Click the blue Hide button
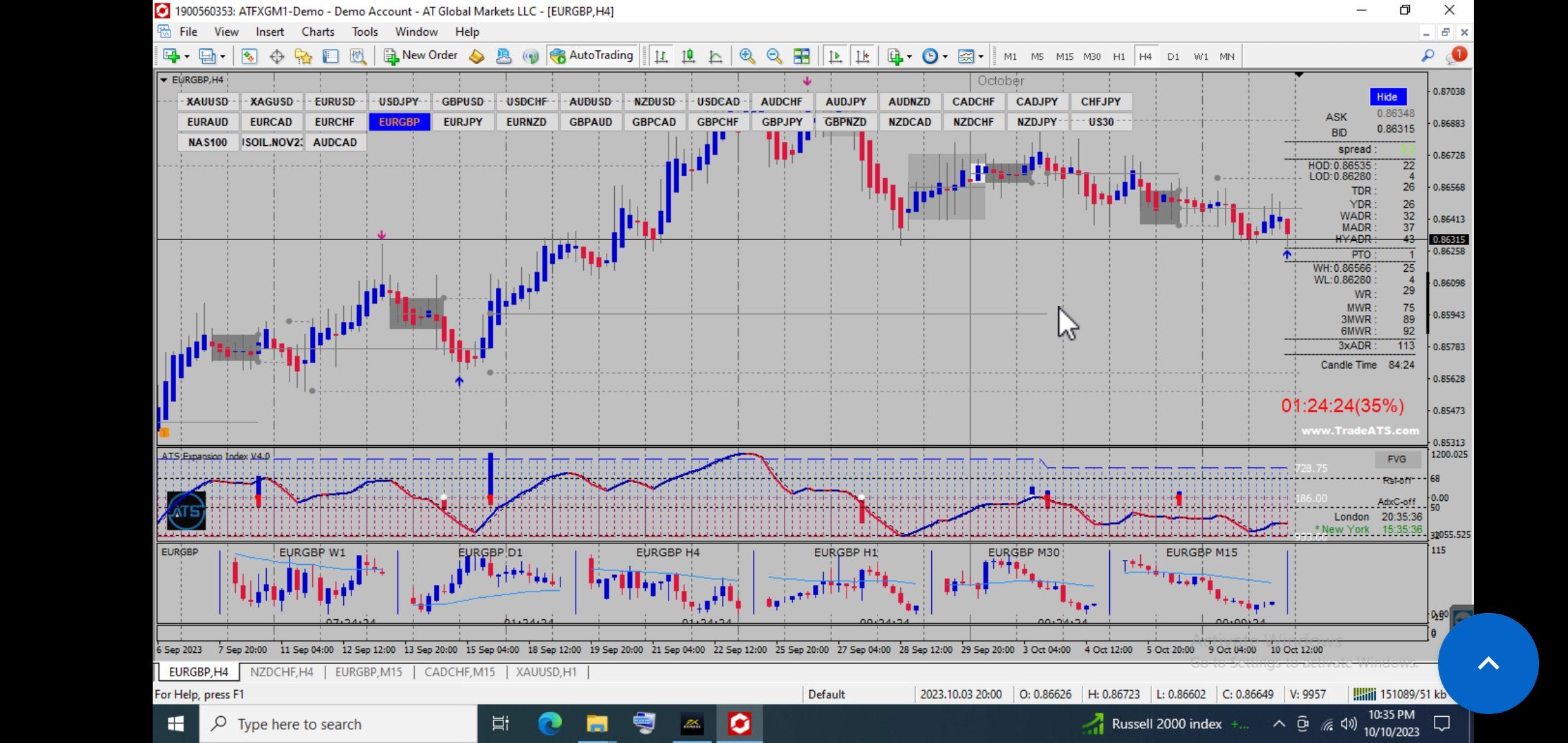1568x743 pixels. (1386, 97)
